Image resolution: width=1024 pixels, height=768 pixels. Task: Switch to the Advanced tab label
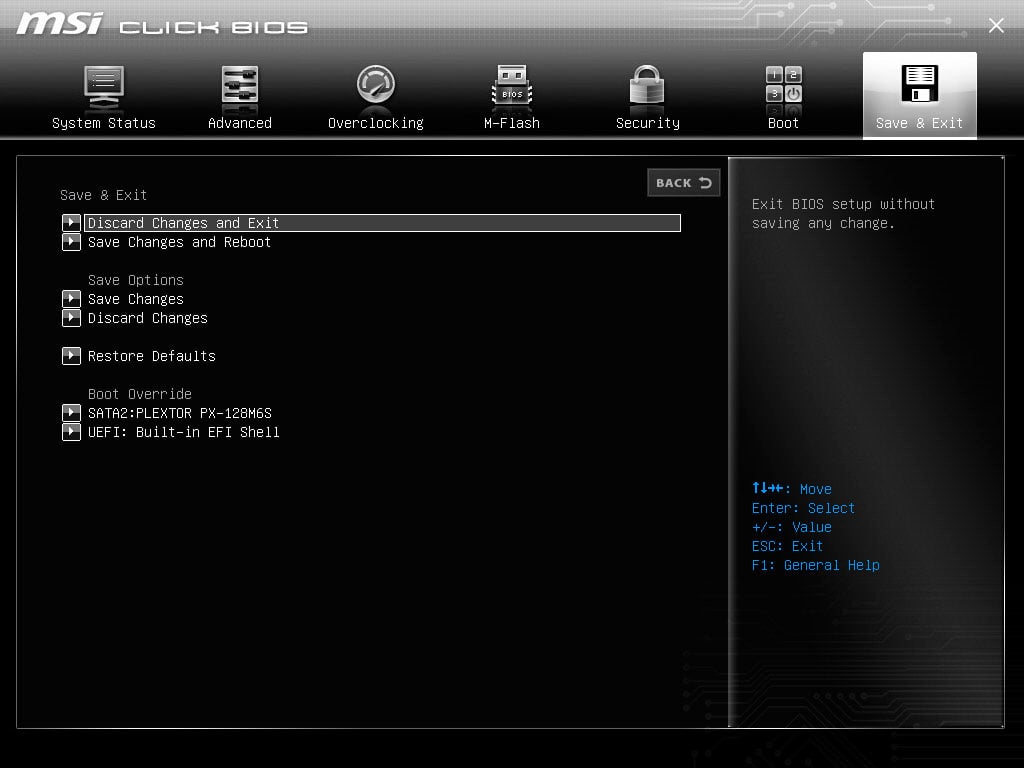pos(240,123)
